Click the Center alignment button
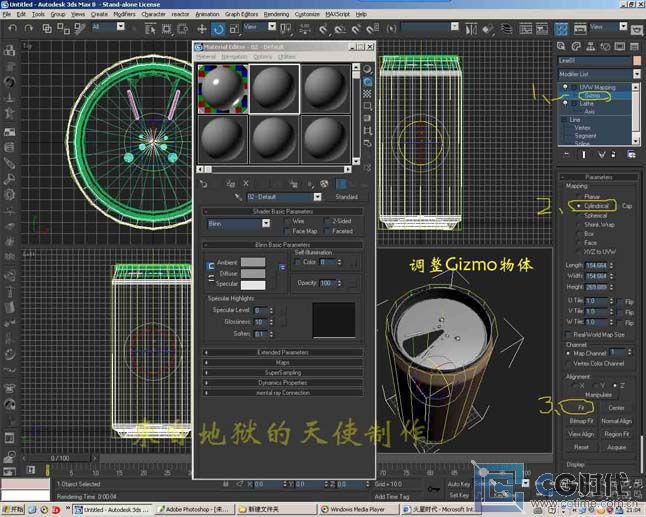 [616, 408]
